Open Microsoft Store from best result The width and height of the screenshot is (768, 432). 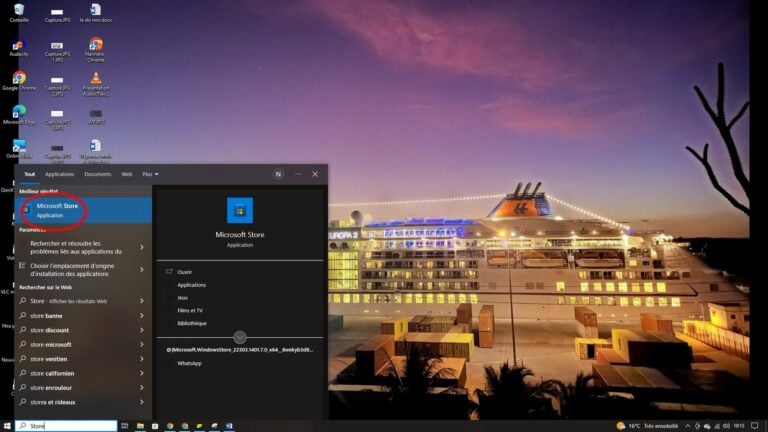tap(56, 210)
